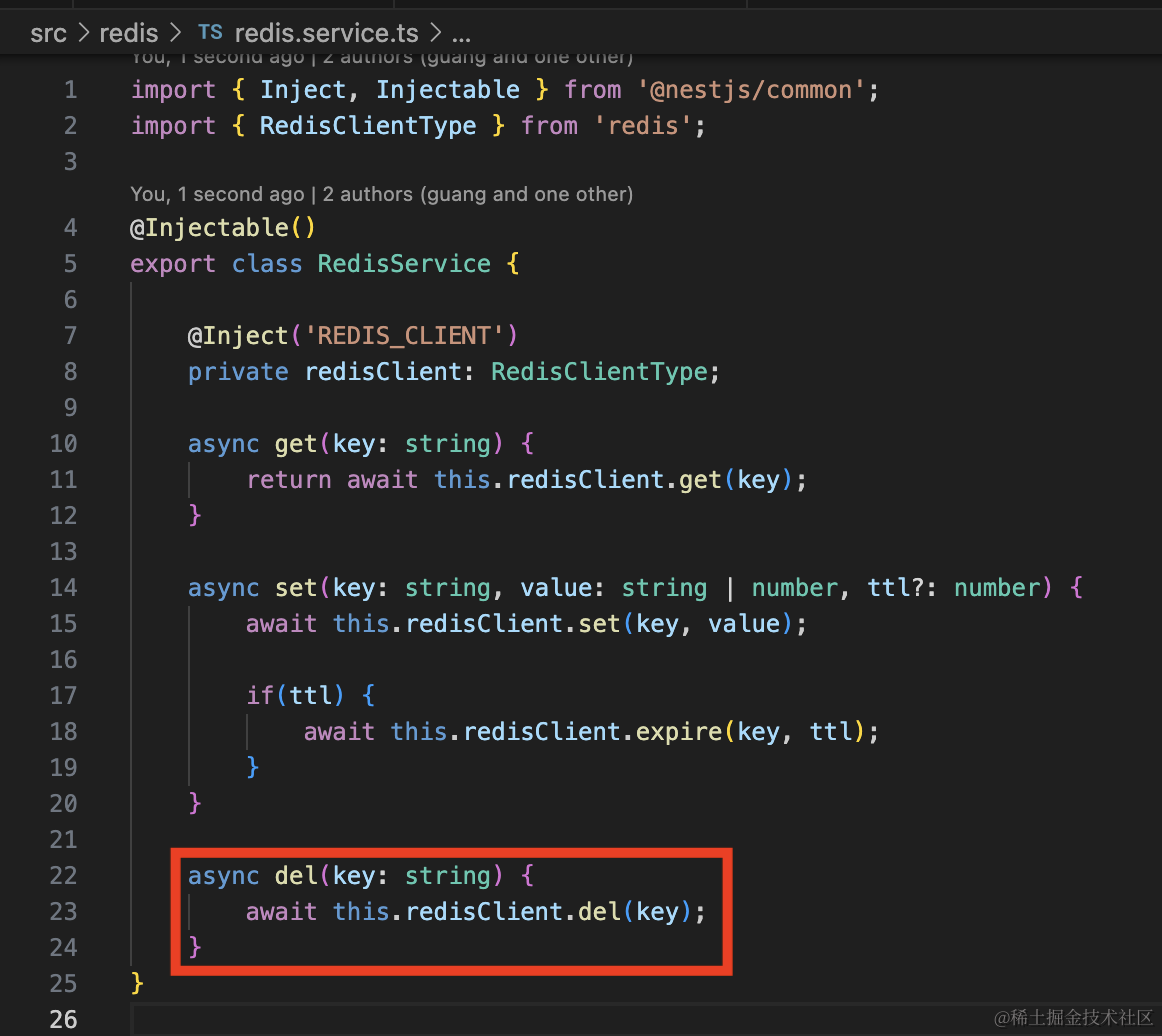Click RedisClientType in the import statement

coord(367,126)
